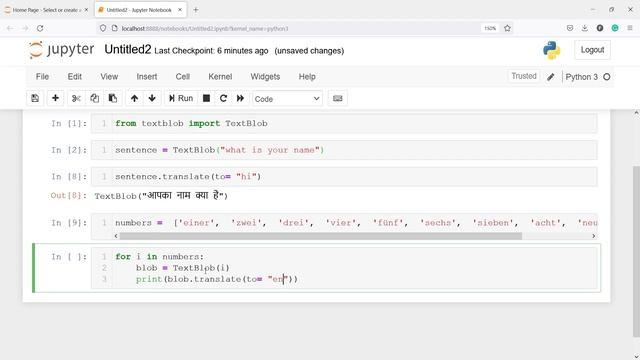Cut selected cells with the scissors icon

click(76, 98)
